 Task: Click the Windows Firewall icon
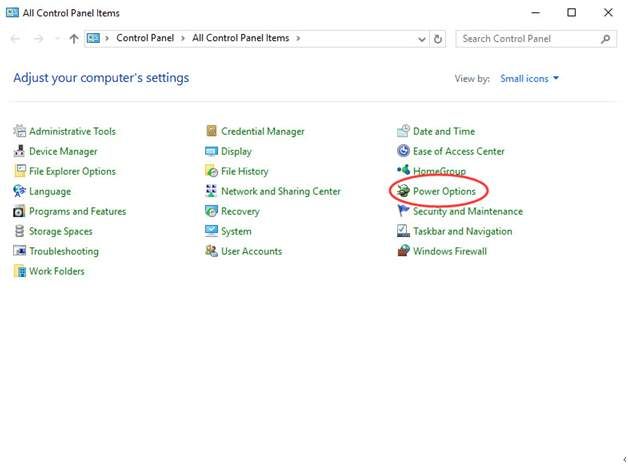(403, 251)
